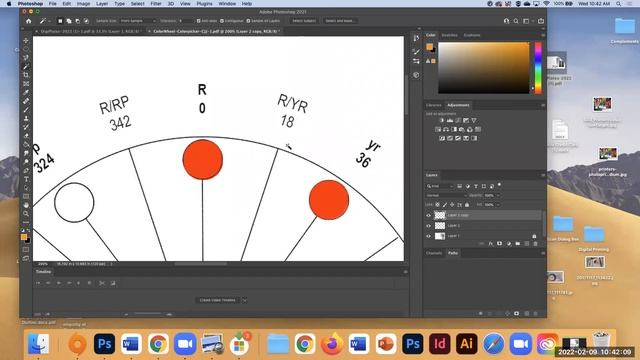Switch to the Channels tab
The image size is (640, 360).
click(434, 253)
